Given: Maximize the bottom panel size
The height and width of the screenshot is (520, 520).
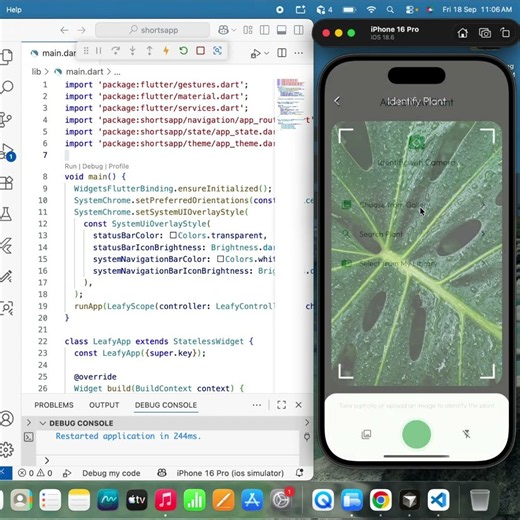Looking at the screenshot, I should pyautogui.click(x=282, y=405).
